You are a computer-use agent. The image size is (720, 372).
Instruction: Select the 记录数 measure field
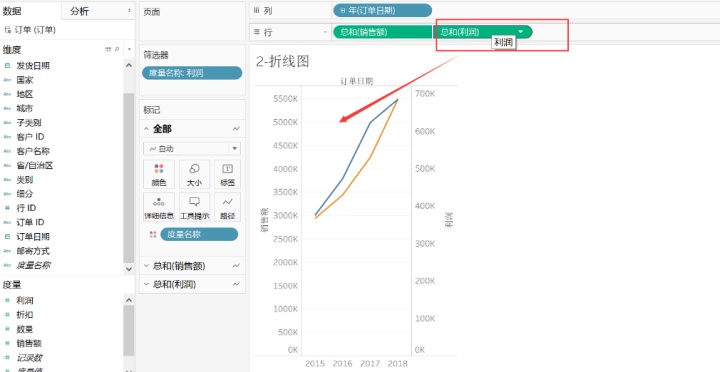(29, 357)
